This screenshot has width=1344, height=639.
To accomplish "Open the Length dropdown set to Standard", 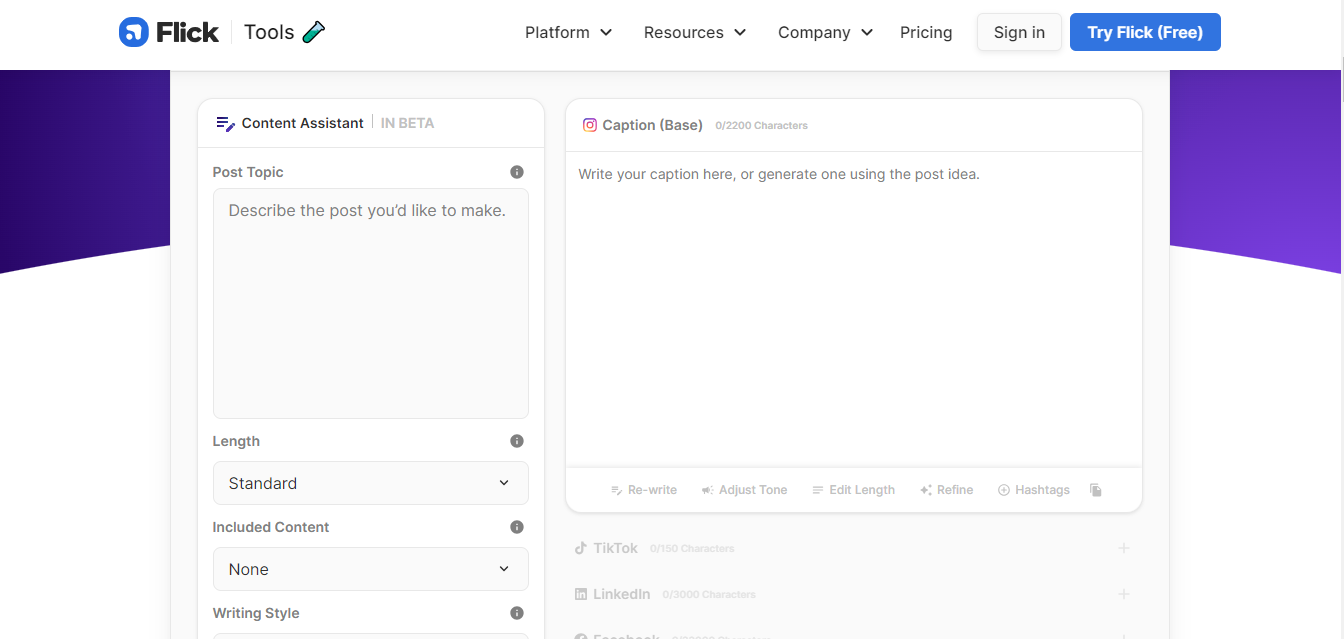I will [371, 483].
